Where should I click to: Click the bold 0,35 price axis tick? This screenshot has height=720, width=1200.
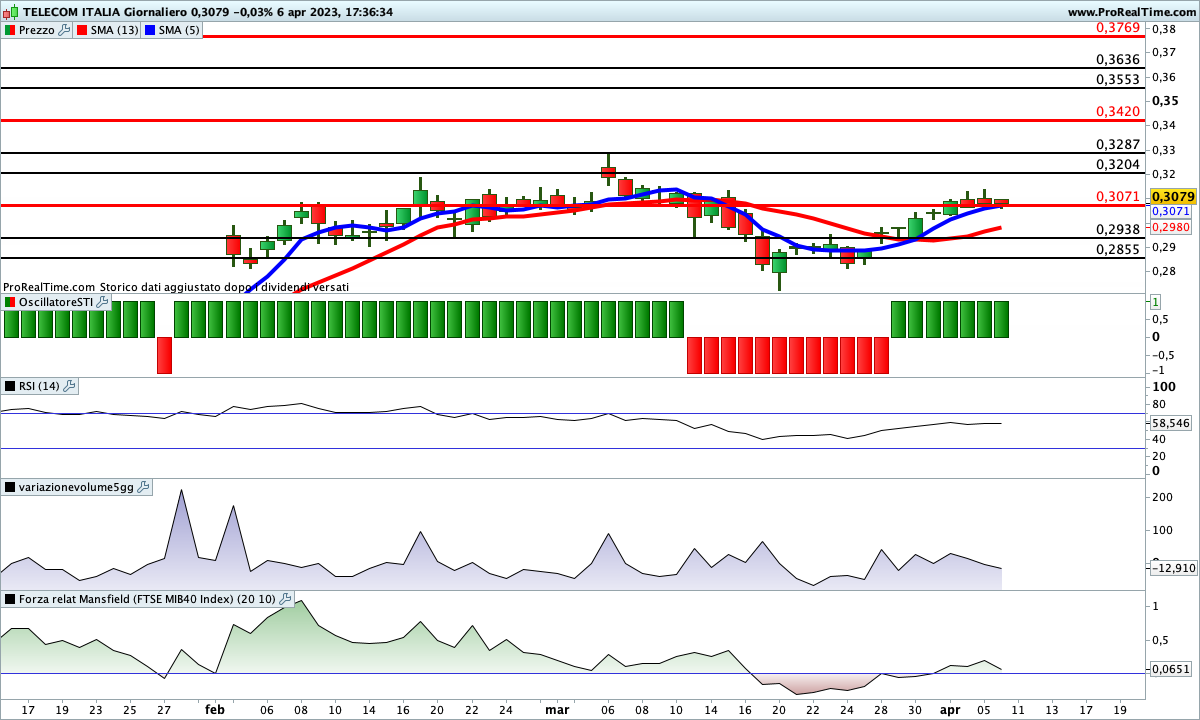coord(1165,101)
